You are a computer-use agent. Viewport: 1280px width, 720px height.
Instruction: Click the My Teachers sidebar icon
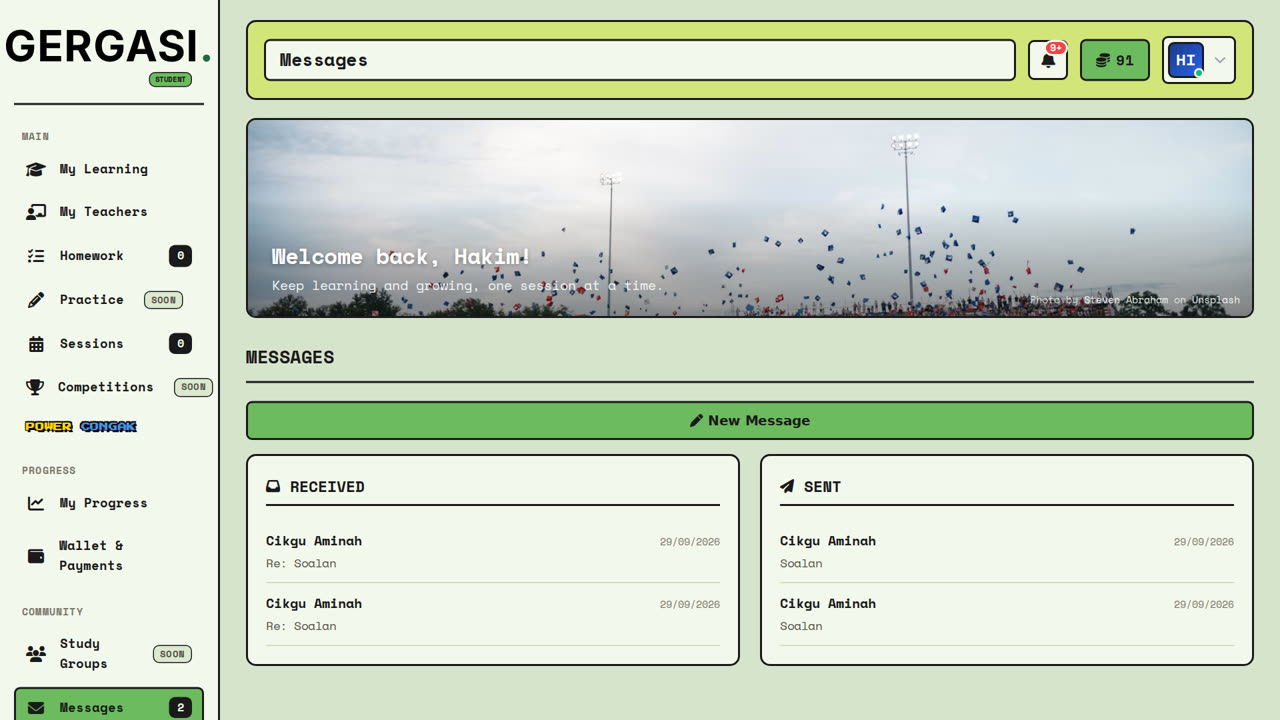pos(36,212)
